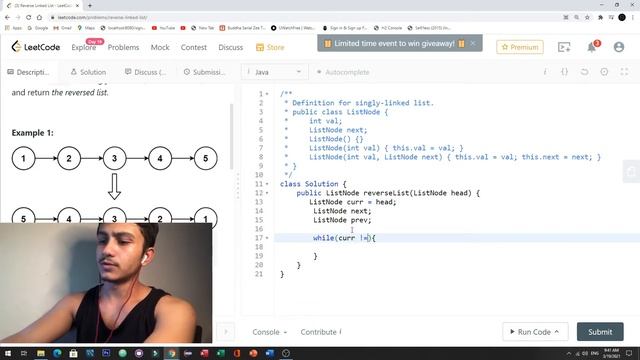The height and width of the screenshot is (360, 640).
Task: Close the Reverse Linked List tab
Action: point(77,5)
